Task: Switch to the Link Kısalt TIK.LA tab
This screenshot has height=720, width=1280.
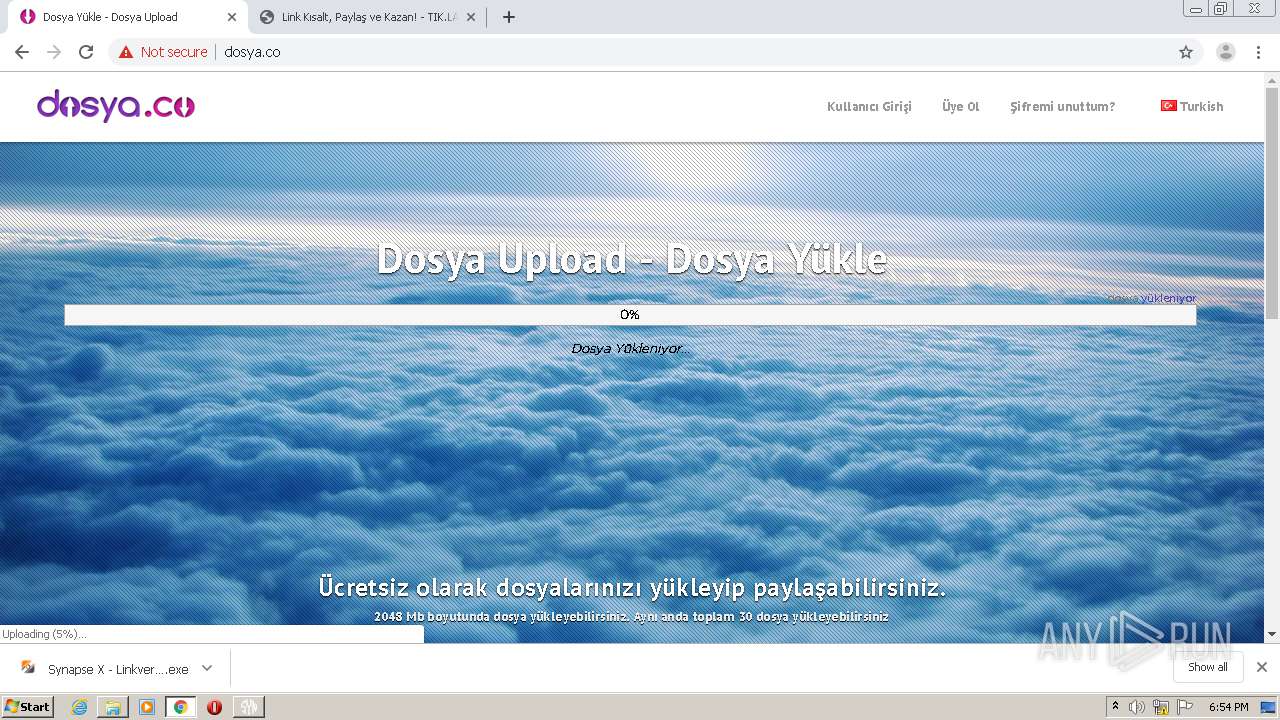Action: (x=366, y=17)
